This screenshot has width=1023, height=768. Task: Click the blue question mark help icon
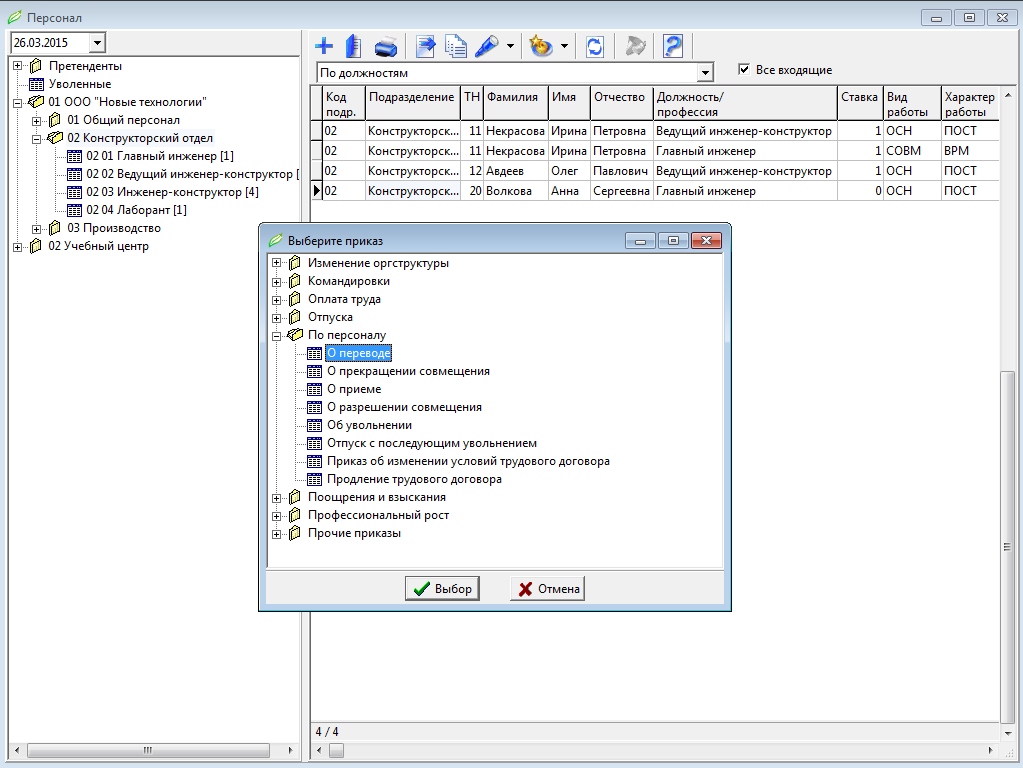(x=673, y=46)
